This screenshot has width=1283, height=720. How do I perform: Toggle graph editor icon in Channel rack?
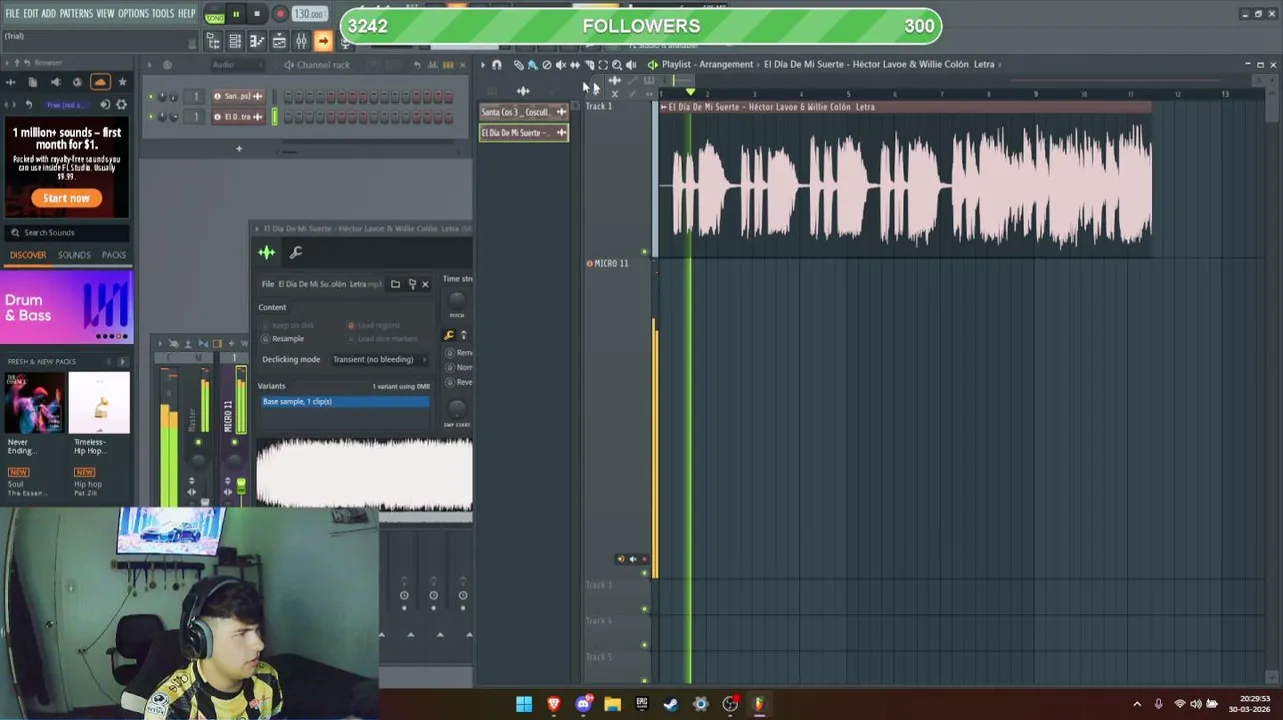pyautogui.click(x=433, y=65)
